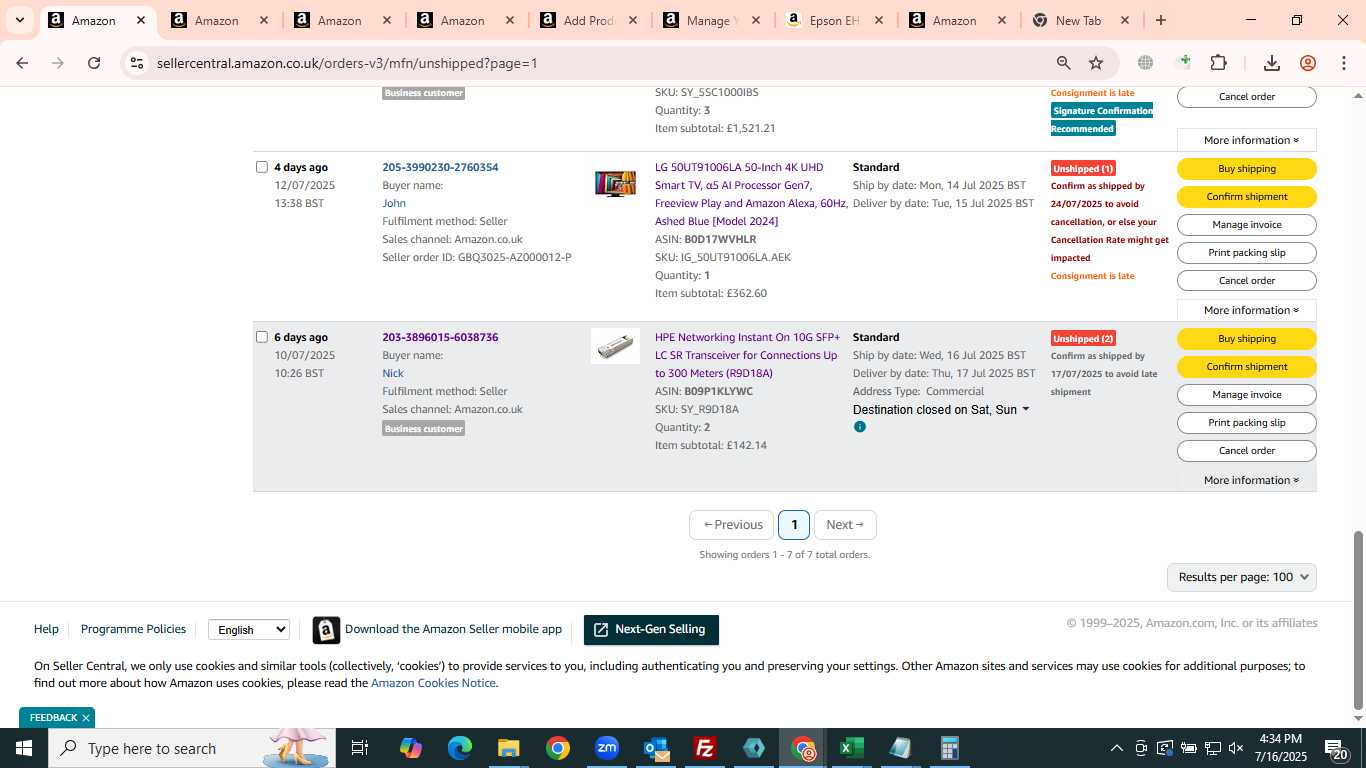Launch FileZilla from the taskbar
Image resolution: width=1366 pixels, height=768 pixels.
click(x=705, y=748)
